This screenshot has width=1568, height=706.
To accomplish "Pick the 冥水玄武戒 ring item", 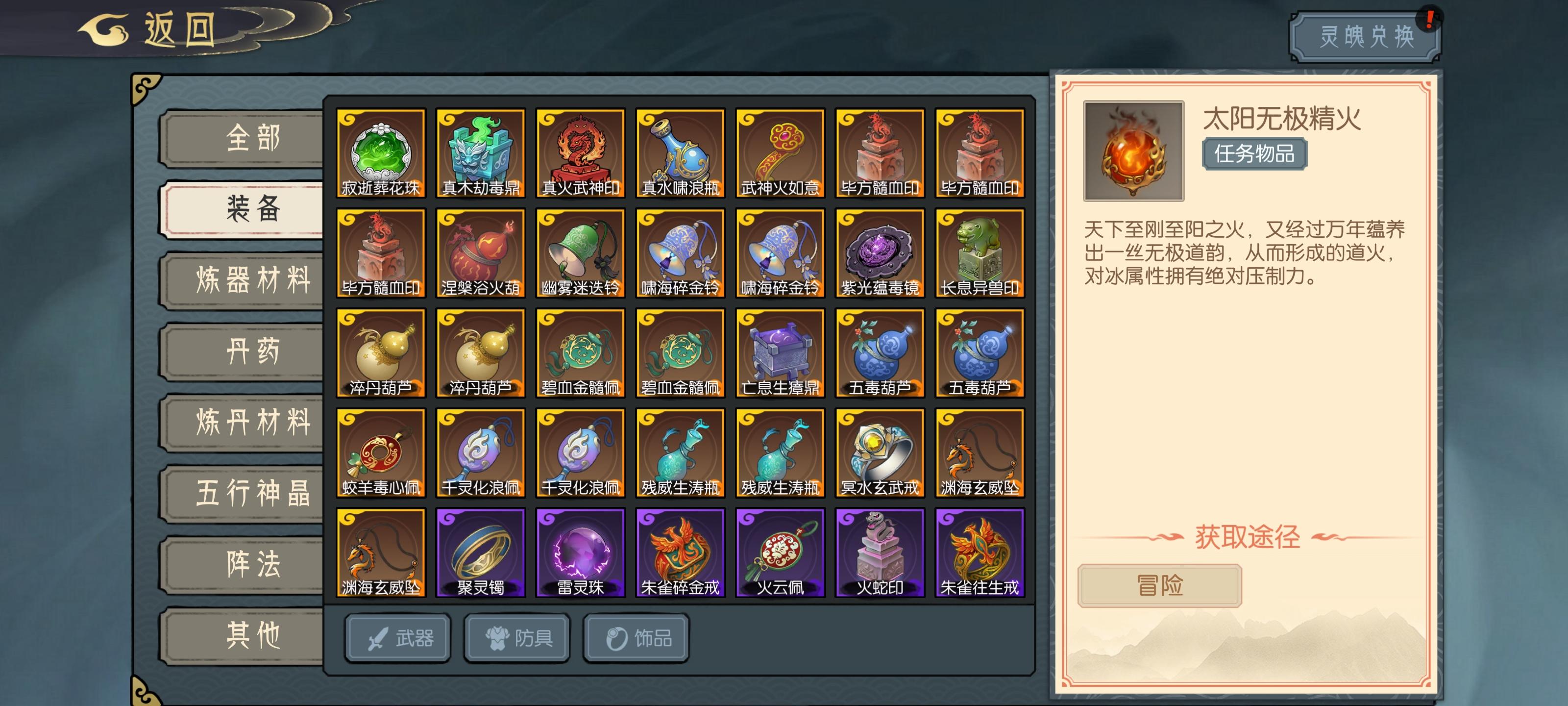I will (x=880, y=453).
